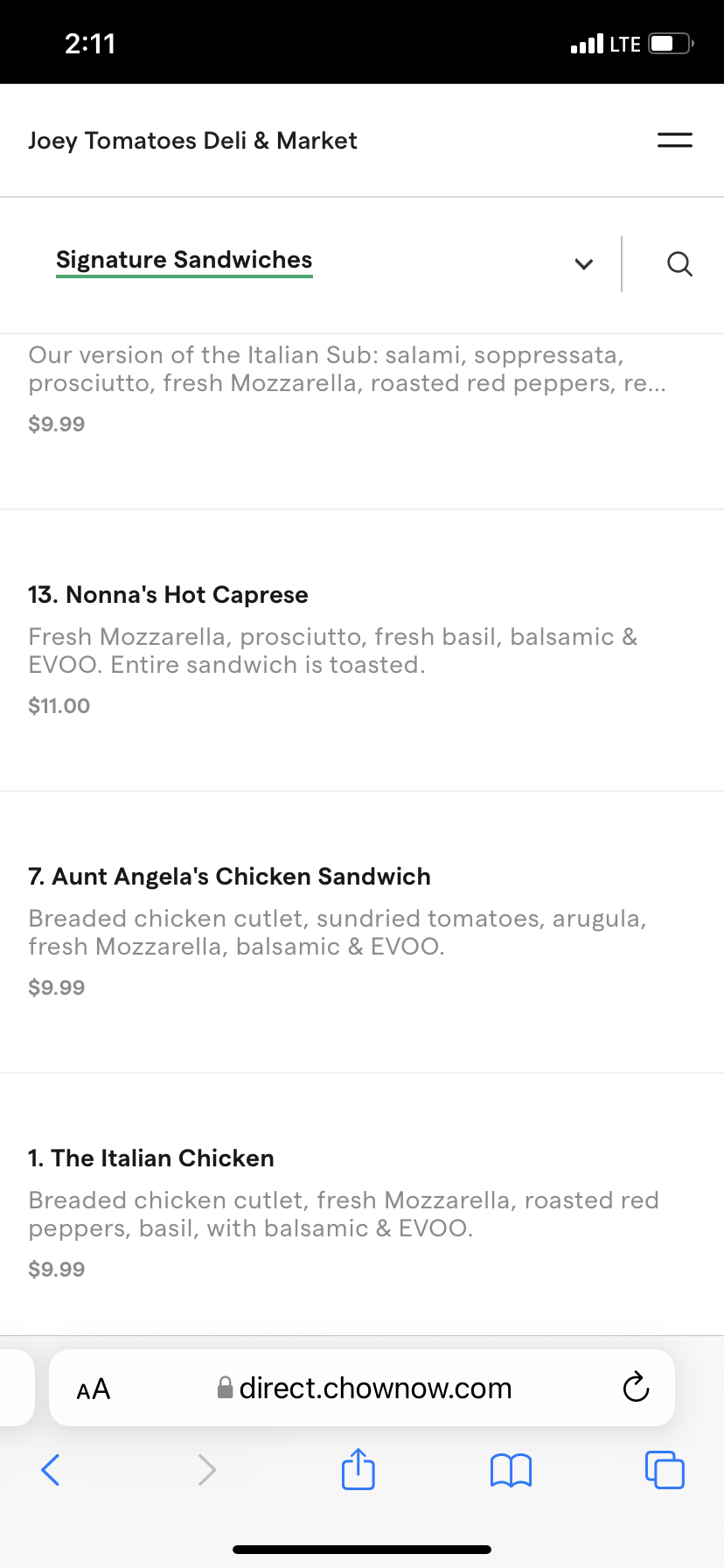Open Safari bookmarks book icon

click(x=511, y=1470)
